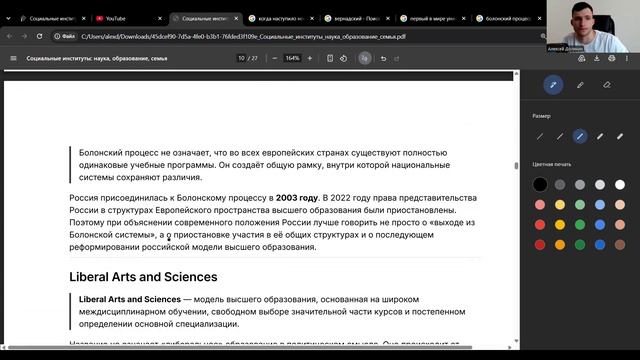Zoom out of the PDF

tap(275, 58)
